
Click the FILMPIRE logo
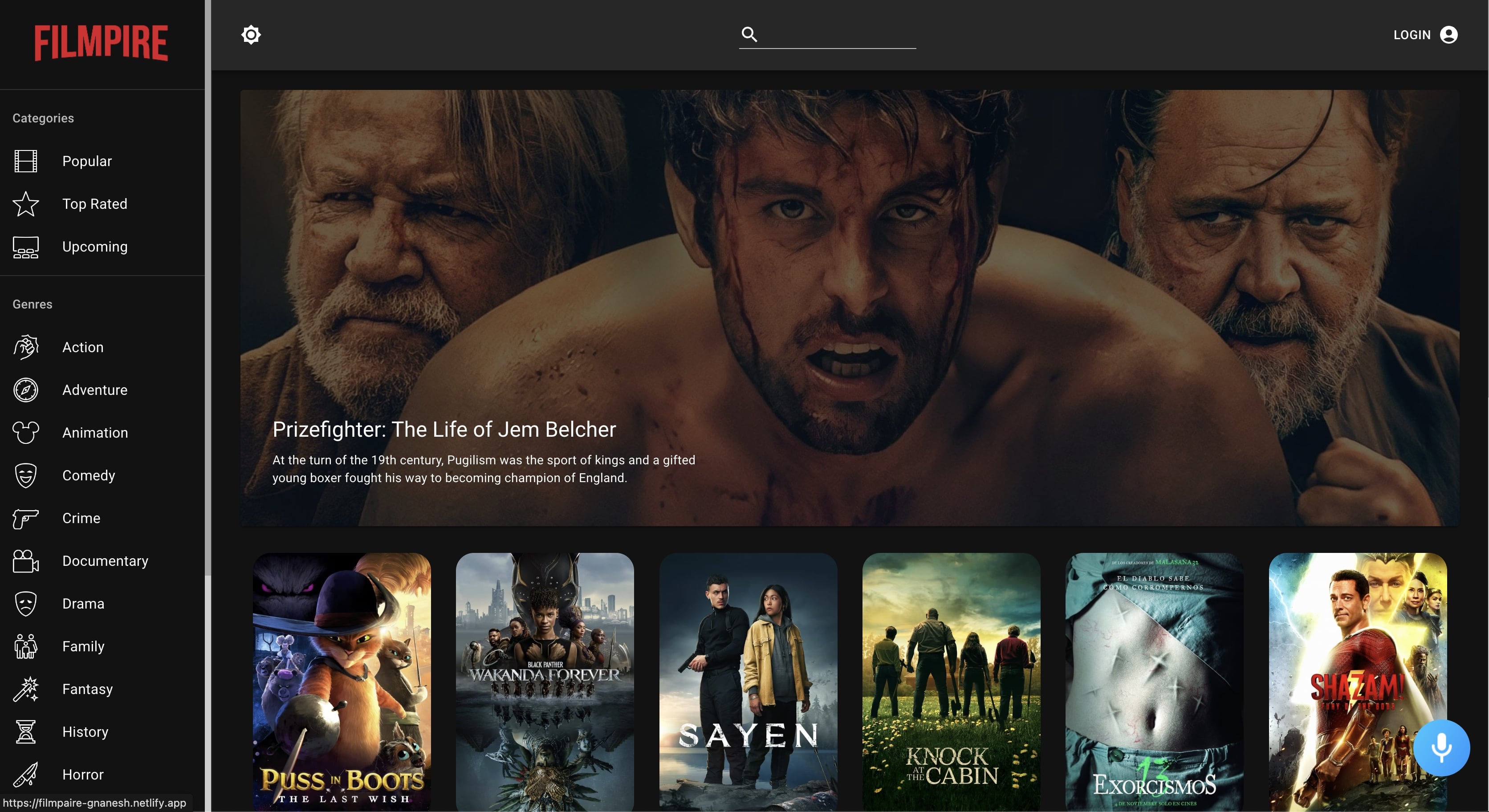point(102,43)
